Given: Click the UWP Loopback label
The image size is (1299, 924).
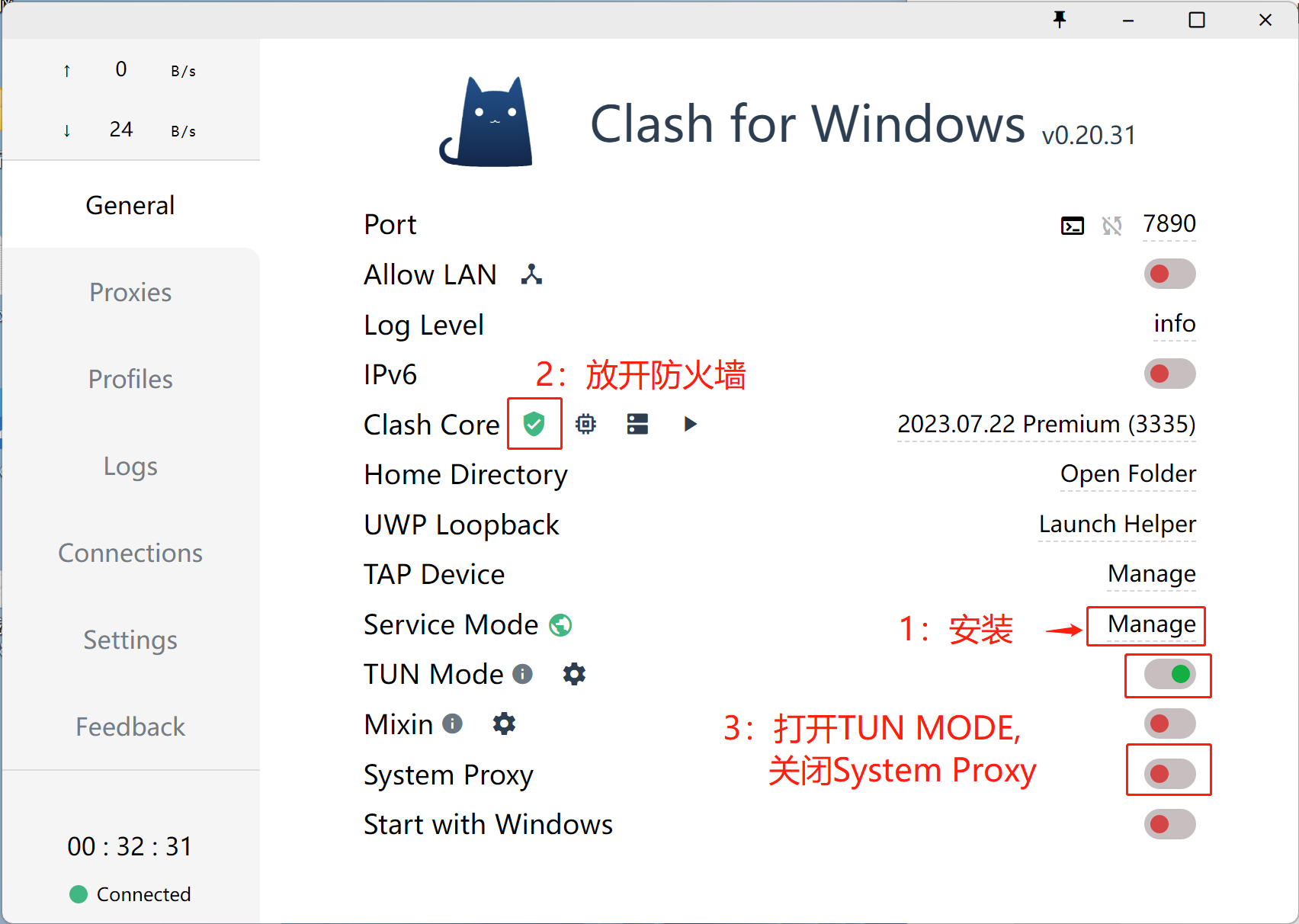Looking at the screenshot, I should coord(462,525).
